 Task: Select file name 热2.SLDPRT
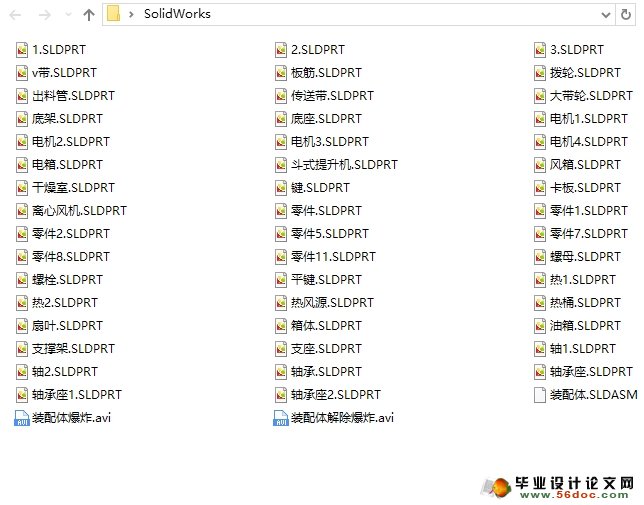pyautogui.click(x=65, y=303)
